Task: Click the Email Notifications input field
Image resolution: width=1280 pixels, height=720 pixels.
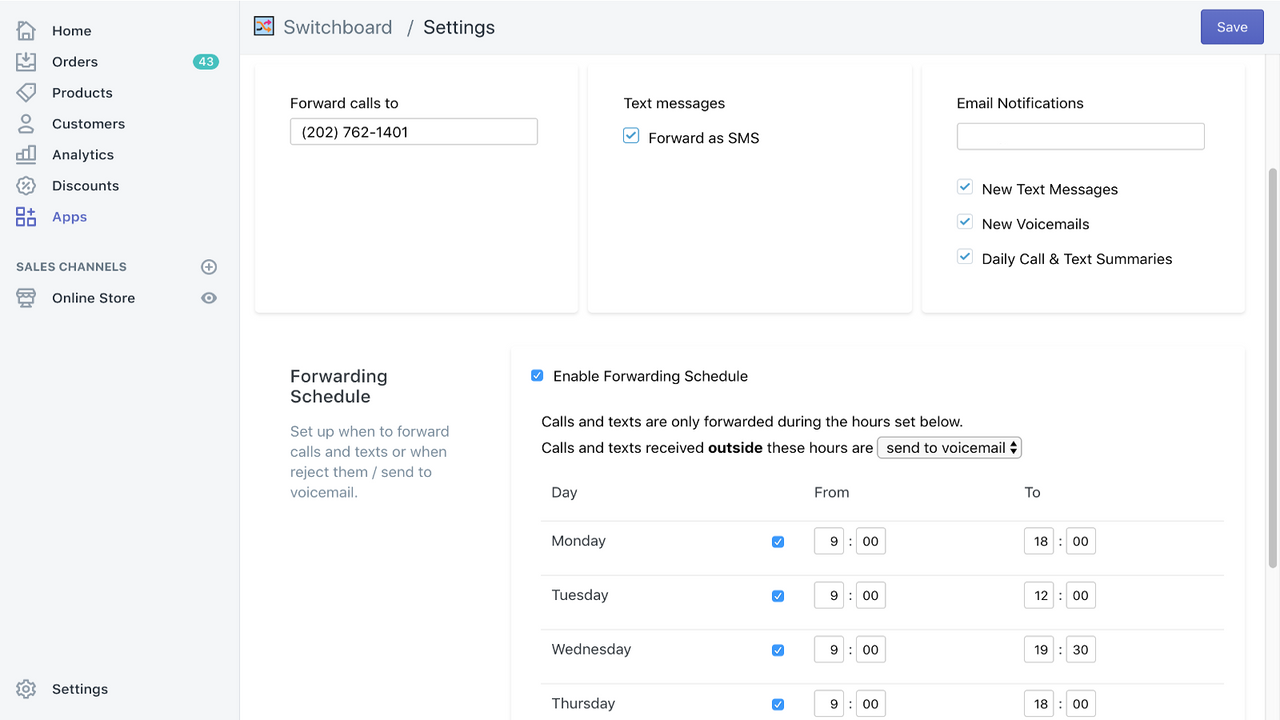Action: click(1080, 136)
